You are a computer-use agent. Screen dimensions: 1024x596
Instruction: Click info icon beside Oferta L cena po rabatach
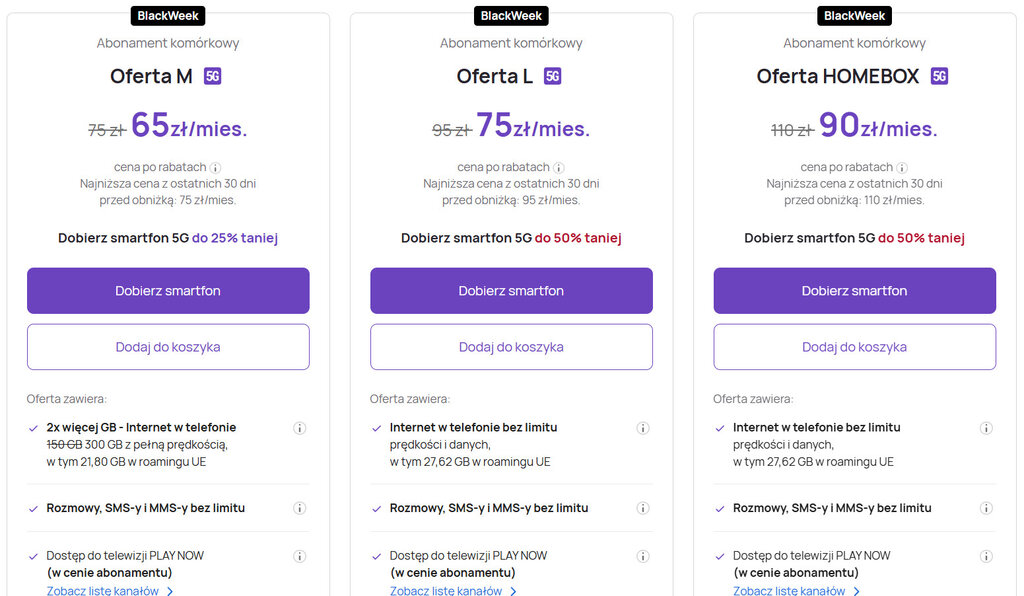(x=559, y=168)
